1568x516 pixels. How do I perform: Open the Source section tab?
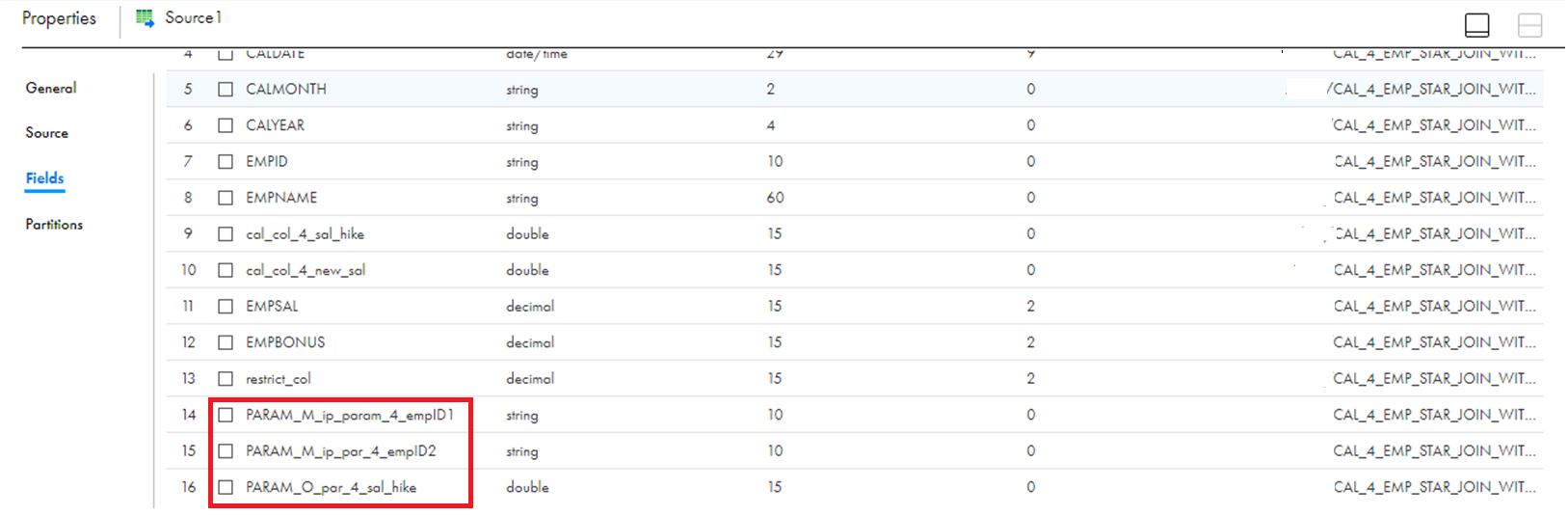tap(47, 133)
